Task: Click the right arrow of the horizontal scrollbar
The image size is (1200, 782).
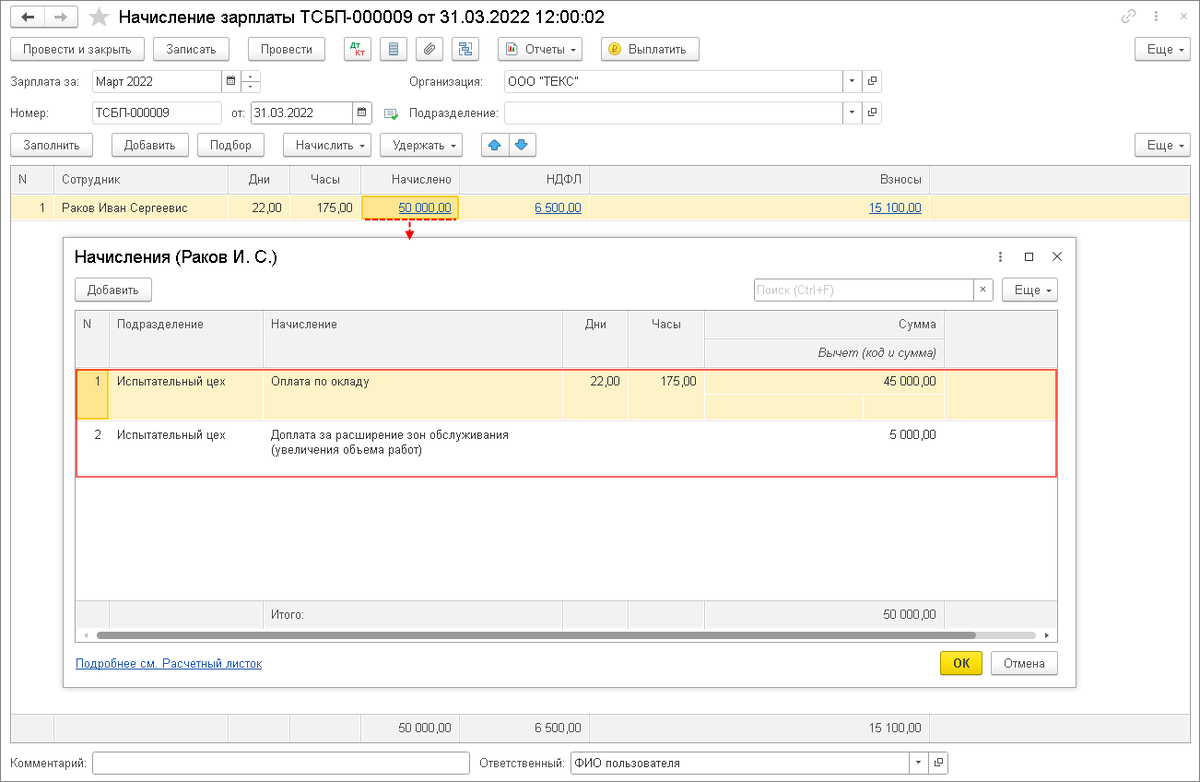Action: 1048,636
